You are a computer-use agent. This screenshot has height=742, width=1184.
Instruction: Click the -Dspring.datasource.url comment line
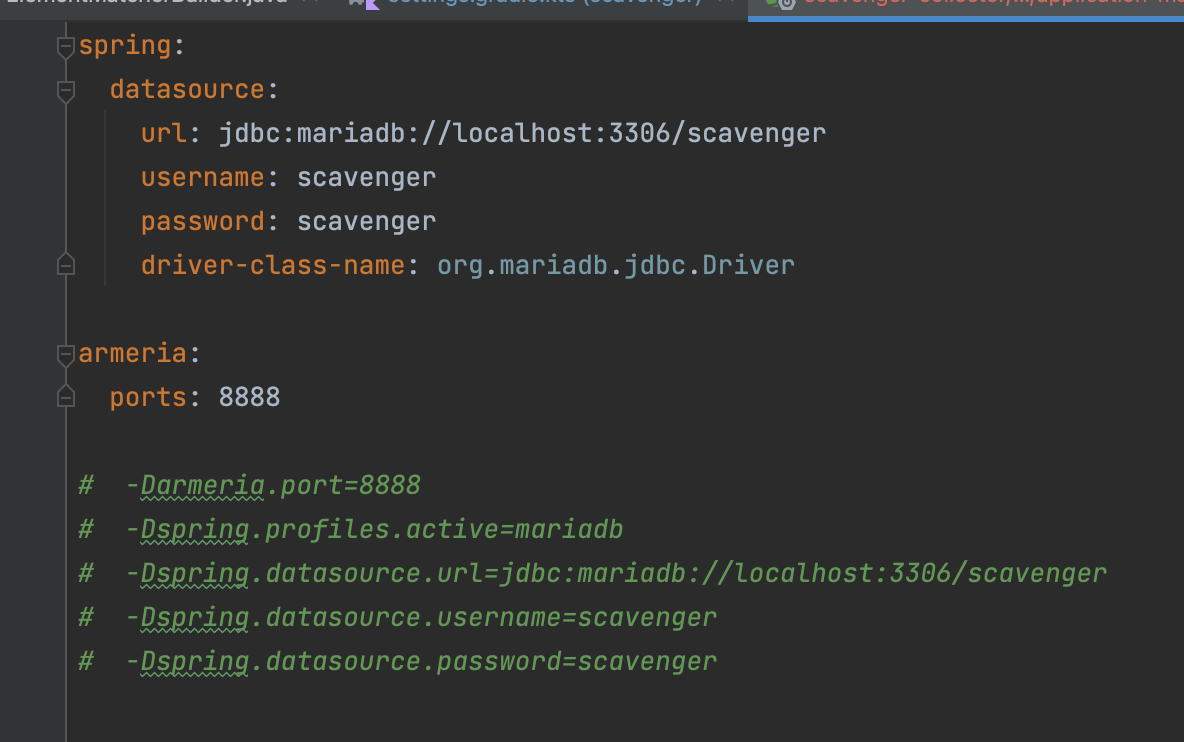[x=616, y=573]
